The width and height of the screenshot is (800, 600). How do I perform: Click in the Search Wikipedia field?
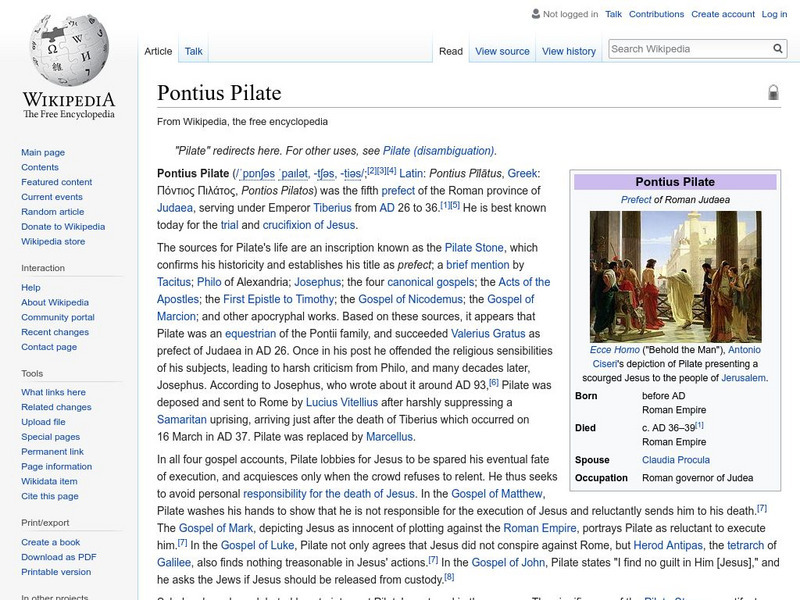click(688, 49)
